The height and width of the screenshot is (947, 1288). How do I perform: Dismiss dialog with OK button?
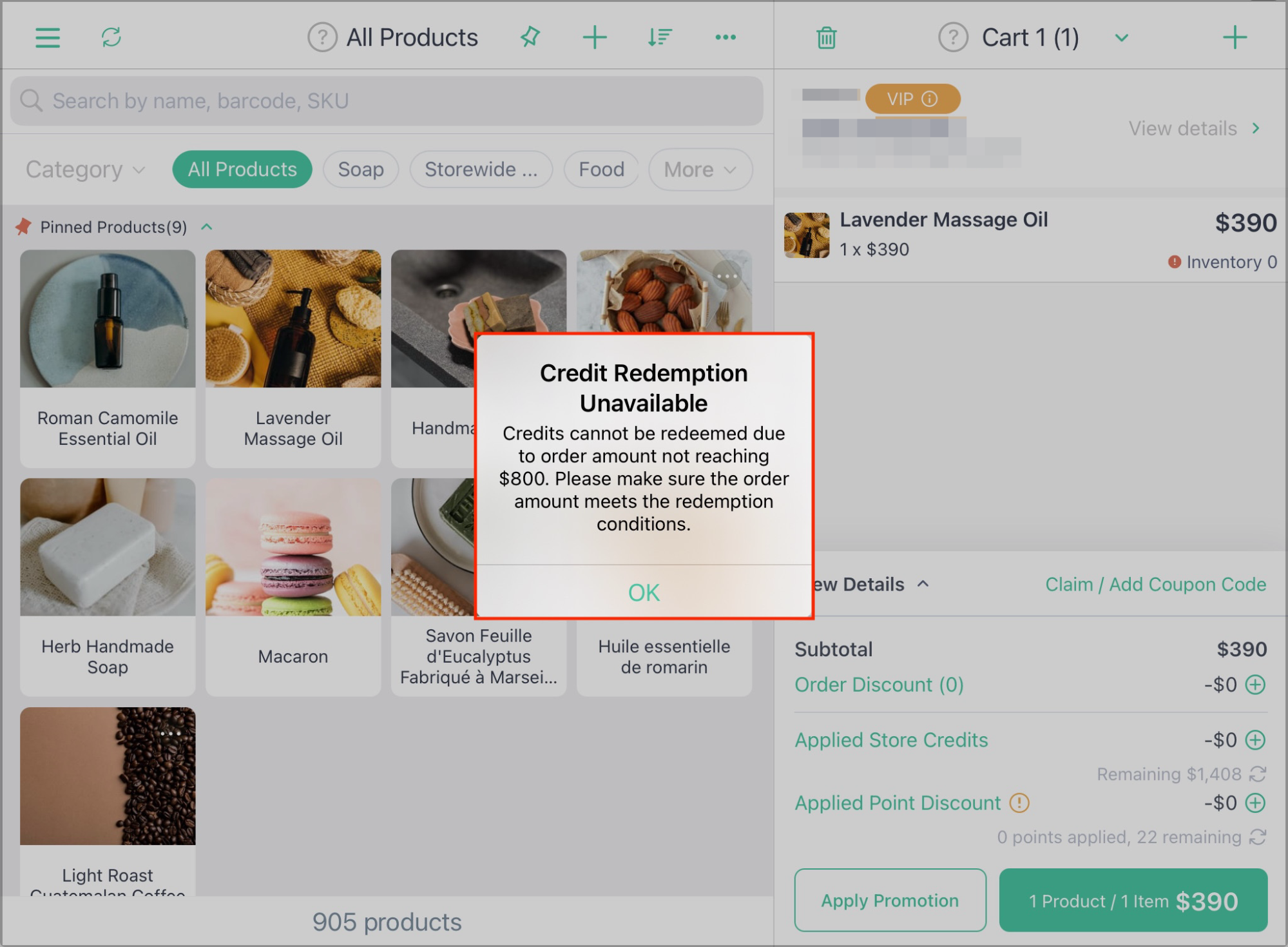(644, 592)
